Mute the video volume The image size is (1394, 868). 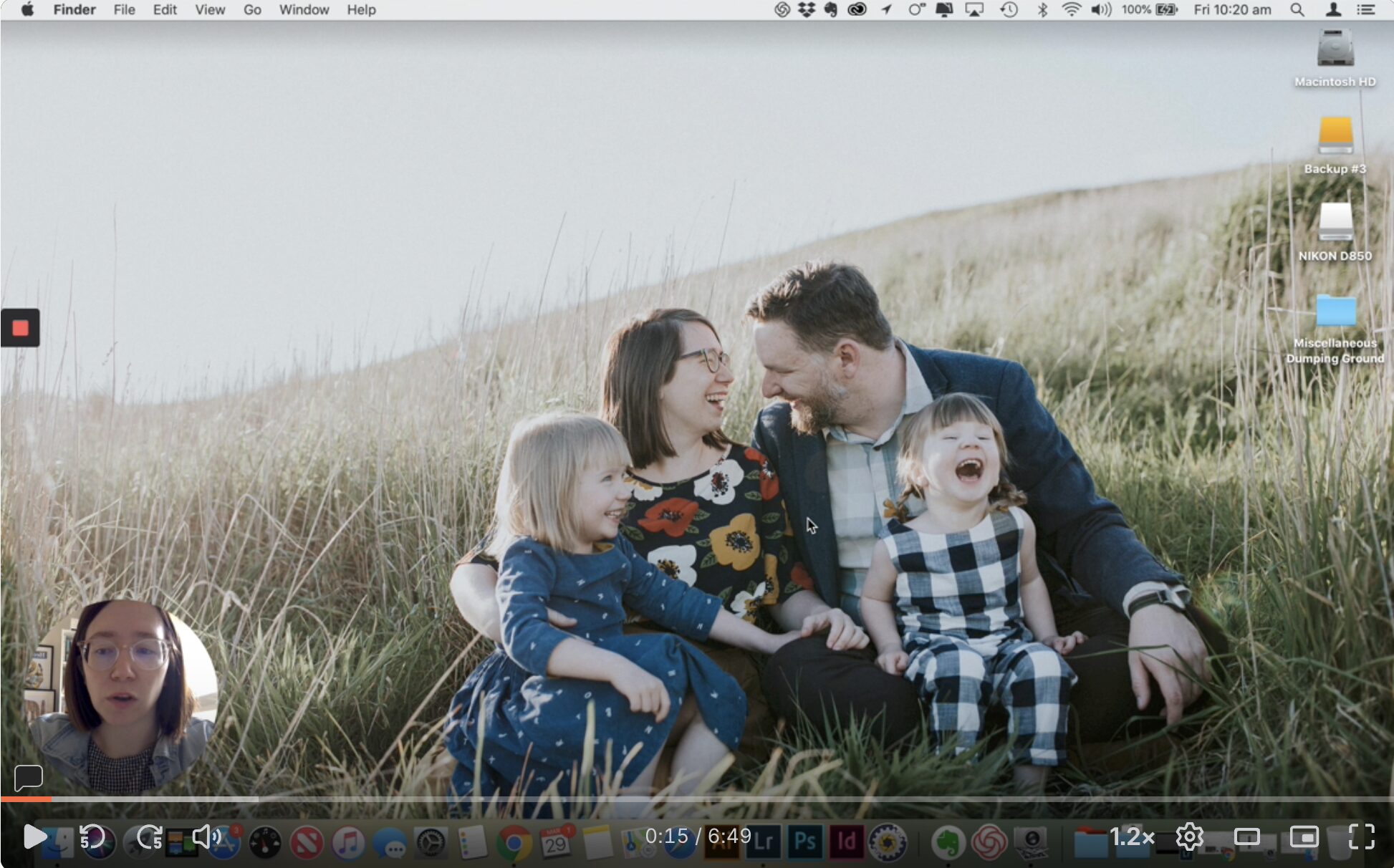click(x=206, y=836)
